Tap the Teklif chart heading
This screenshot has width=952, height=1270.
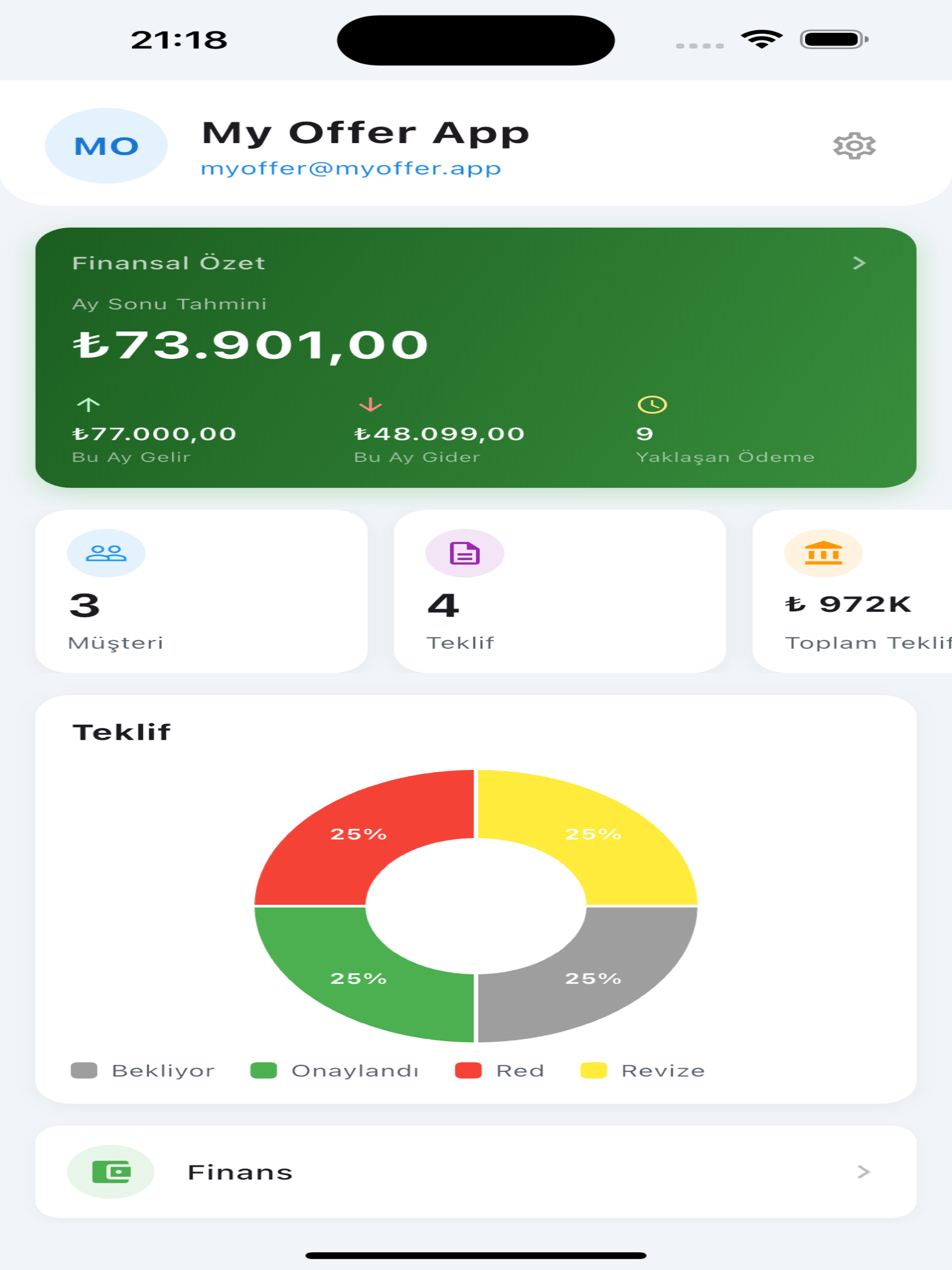point(122,732)
